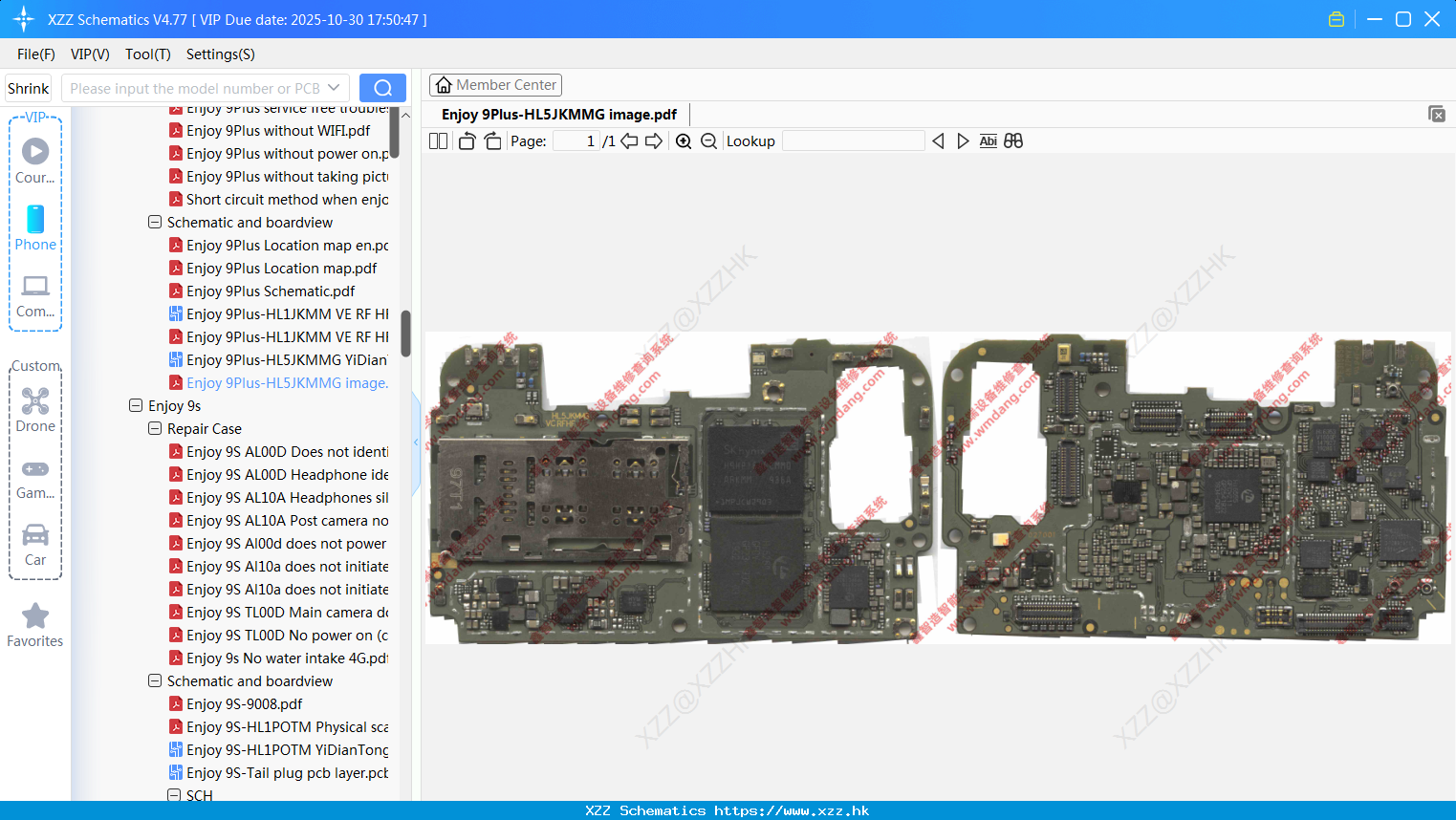Click the detach window icon at far right
Viewport: 1456px width, 820px height.
tap(1436, 114)
